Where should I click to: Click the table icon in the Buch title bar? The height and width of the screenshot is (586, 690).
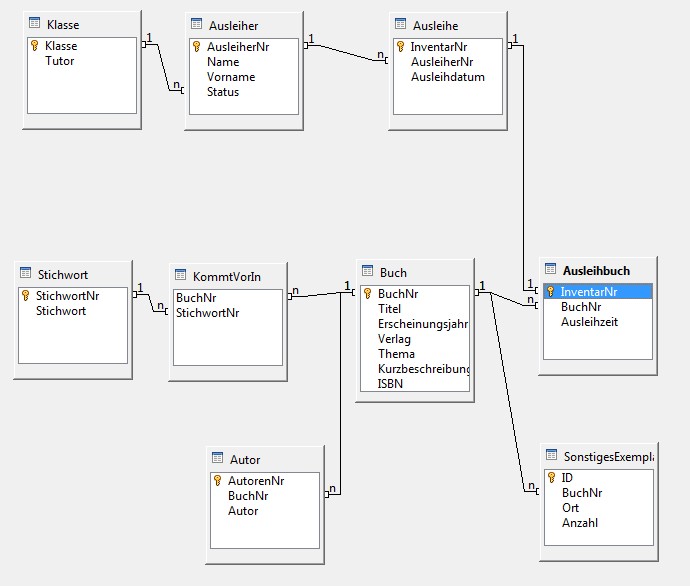point(367,272)
